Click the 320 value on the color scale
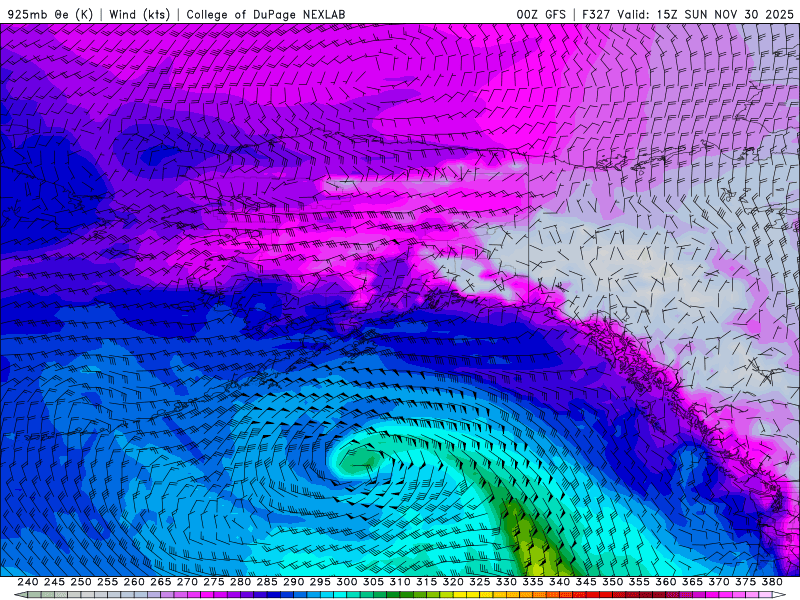 [x=453, y=582]
